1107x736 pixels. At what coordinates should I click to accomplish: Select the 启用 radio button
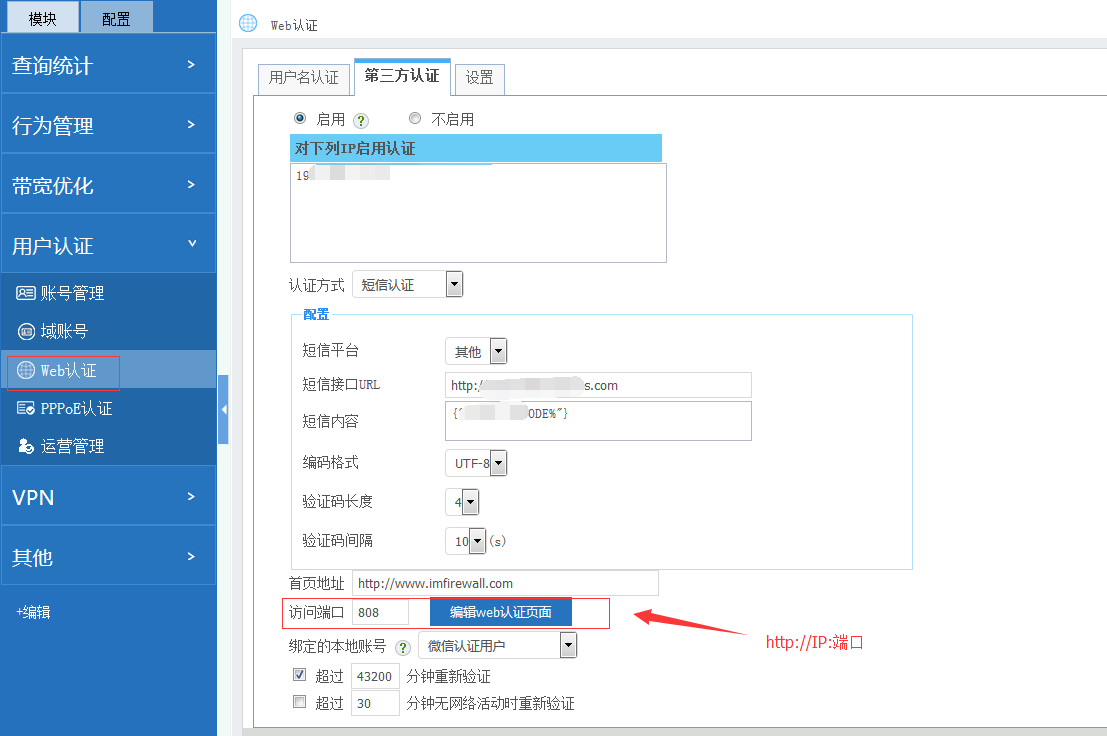pyautogui.click(x=300, y=118)
